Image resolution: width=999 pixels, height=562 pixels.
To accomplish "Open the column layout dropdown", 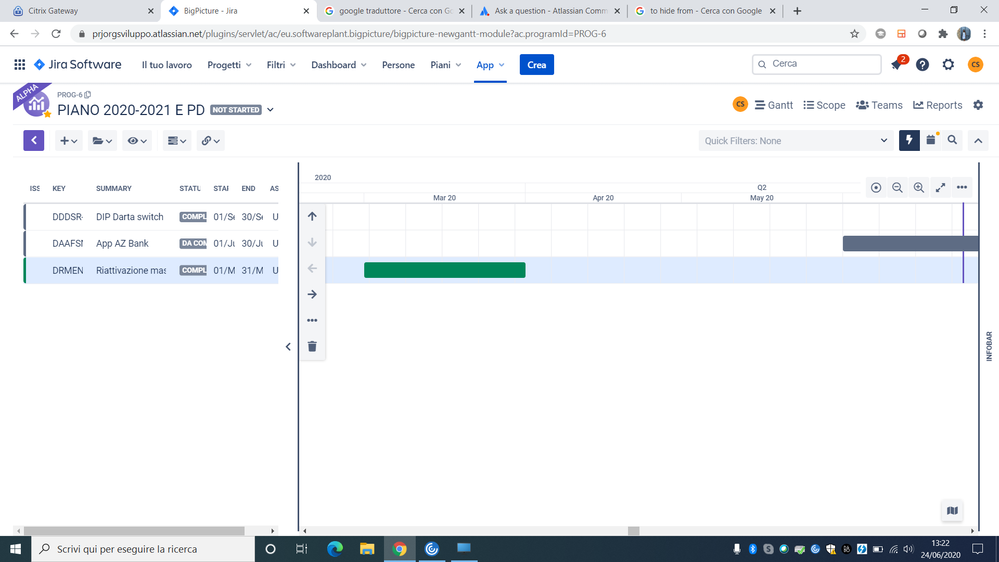I will pyautogui.click(x=176, y=141).
